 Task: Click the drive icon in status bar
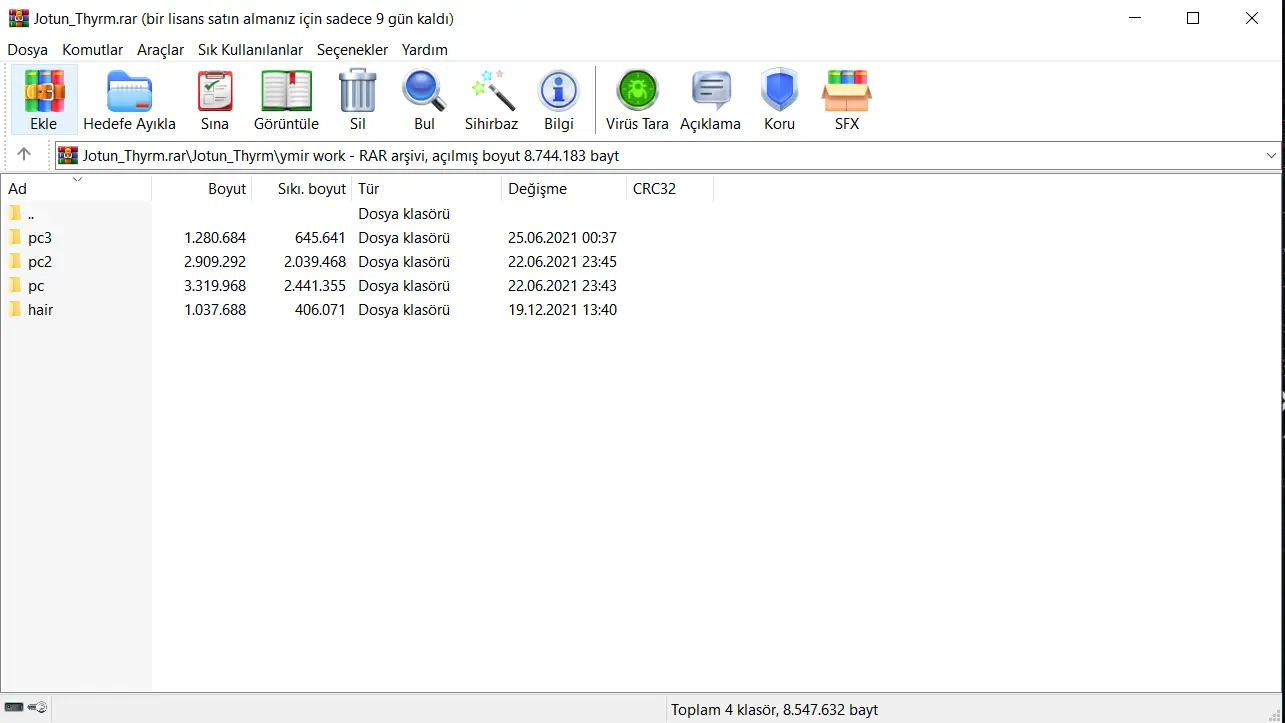click(x=15, y=708)
